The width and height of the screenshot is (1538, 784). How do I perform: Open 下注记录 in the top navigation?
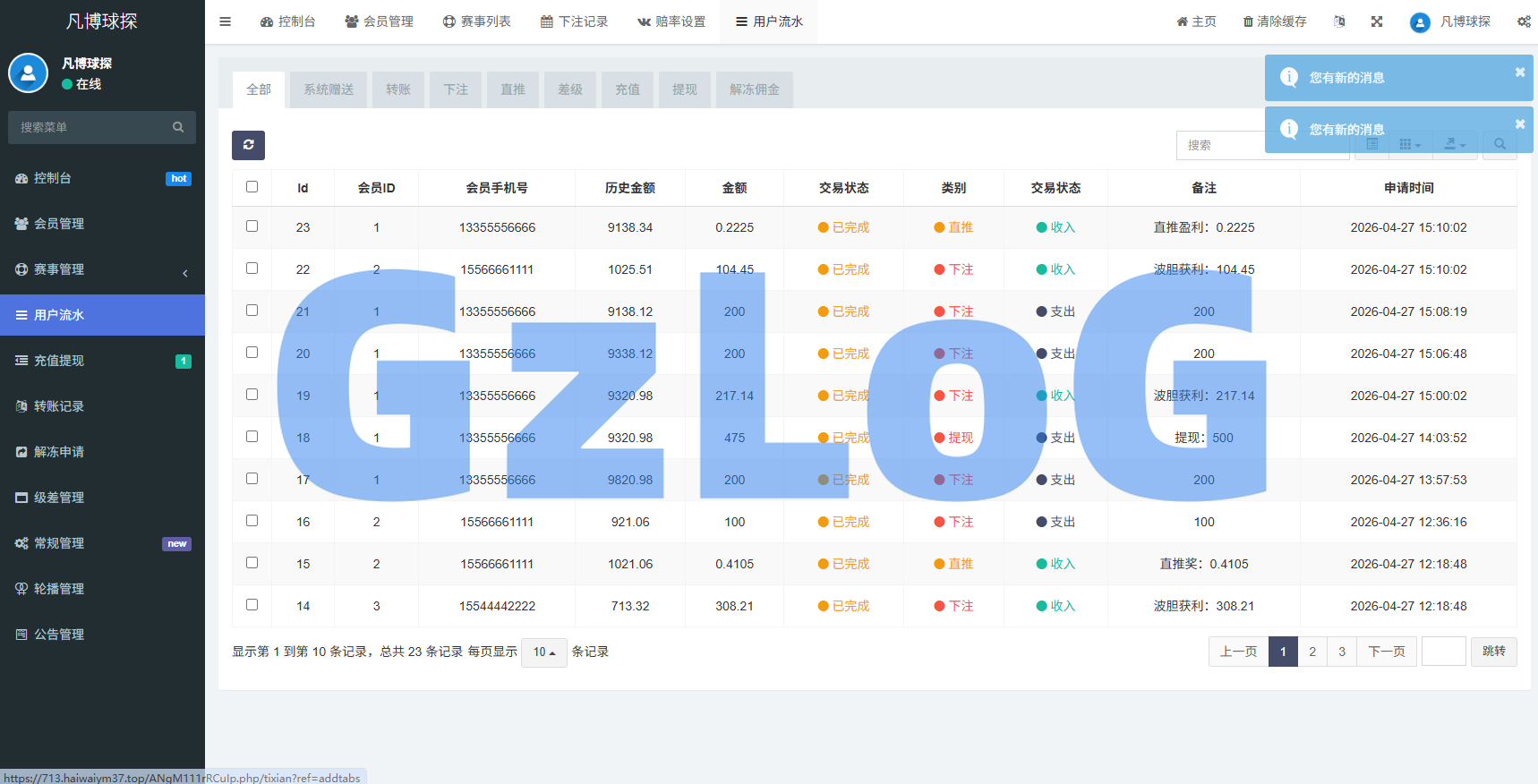[574, 21]
